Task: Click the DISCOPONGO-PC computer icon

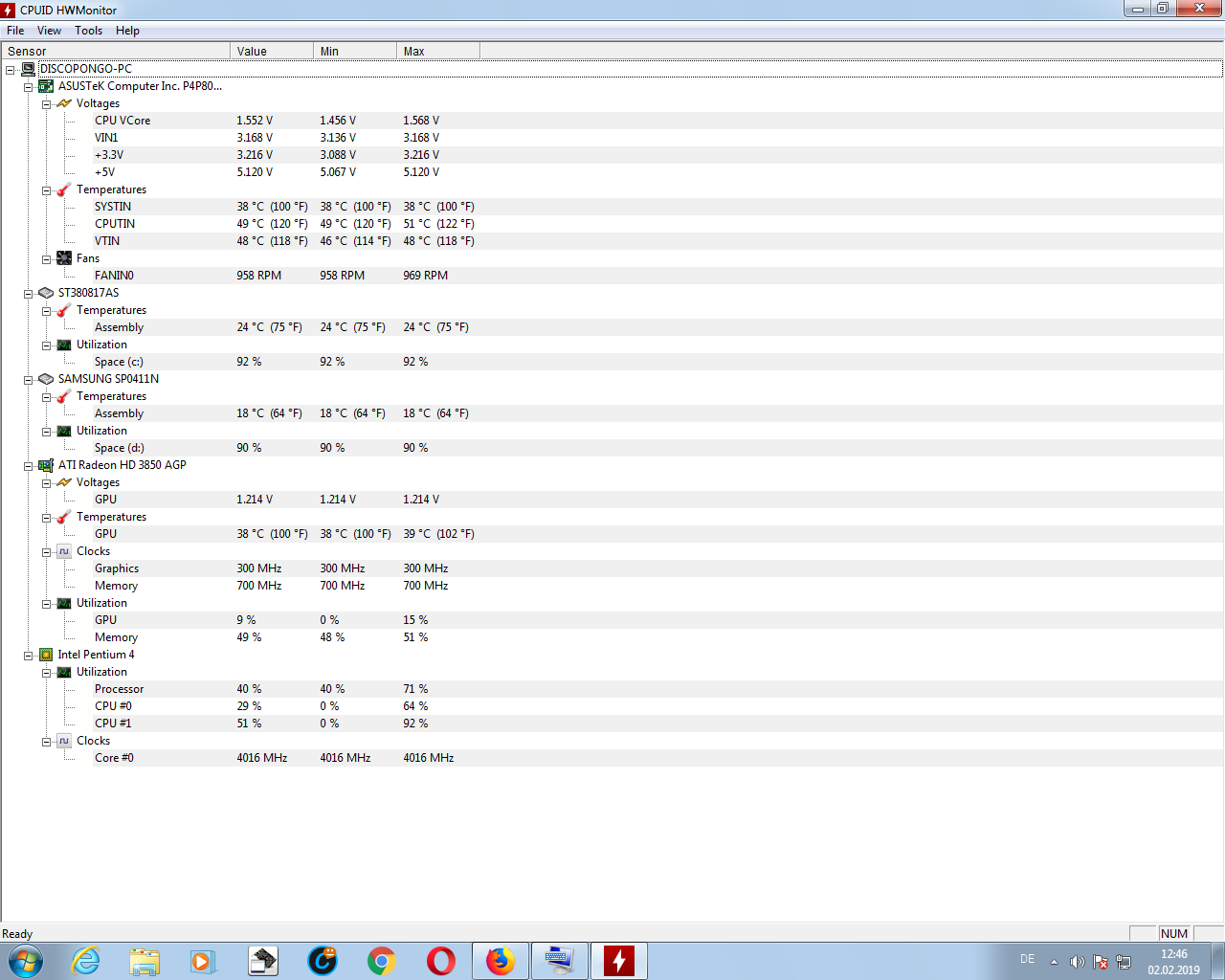Action: coord(28,69)
